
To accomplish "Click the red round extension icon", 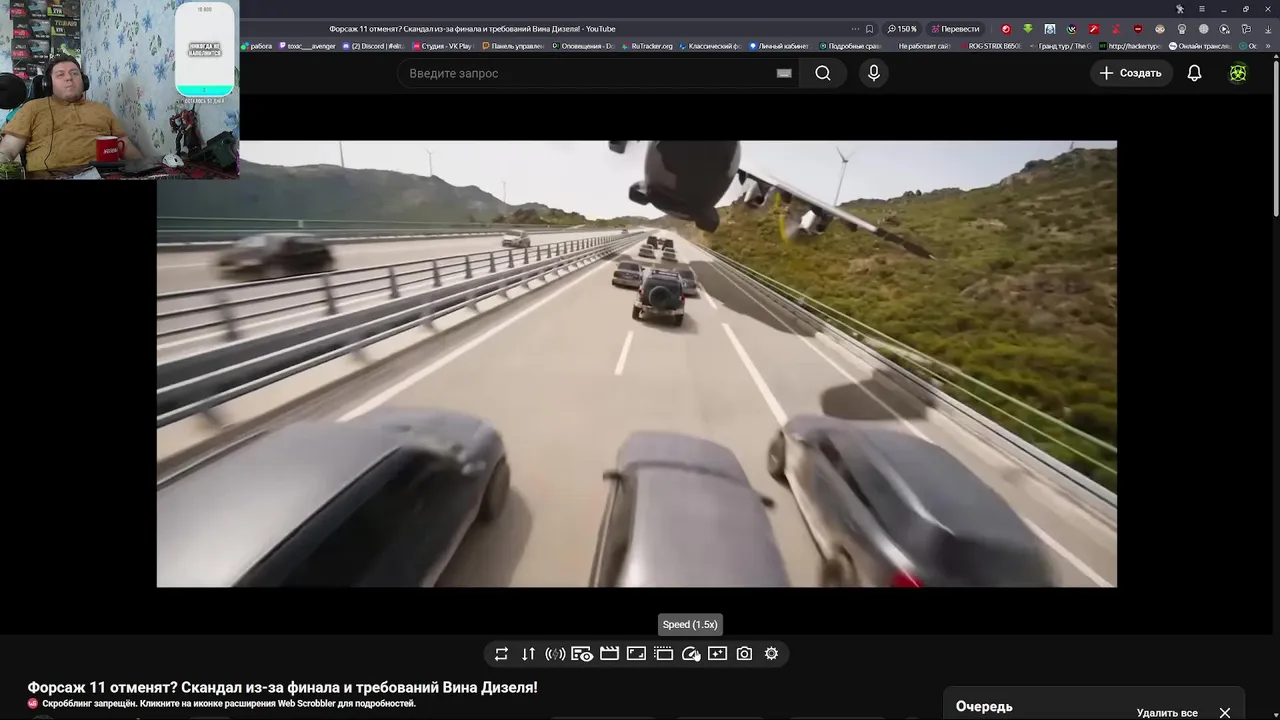I will (1006, 29).
